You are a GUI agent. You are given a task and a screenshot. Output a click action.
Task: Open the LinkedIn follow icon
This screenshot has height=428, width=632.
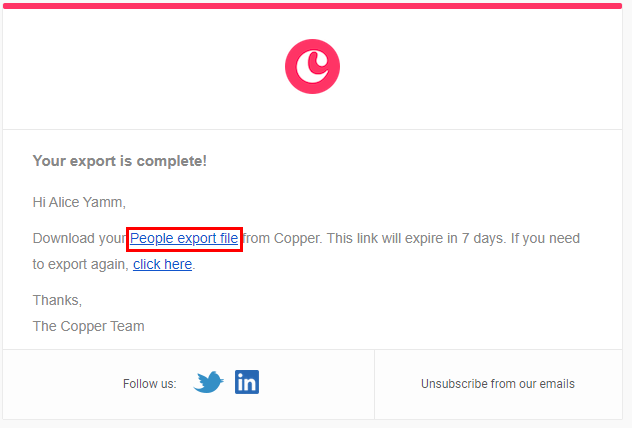pyautogui.click(x=247, y=382)
